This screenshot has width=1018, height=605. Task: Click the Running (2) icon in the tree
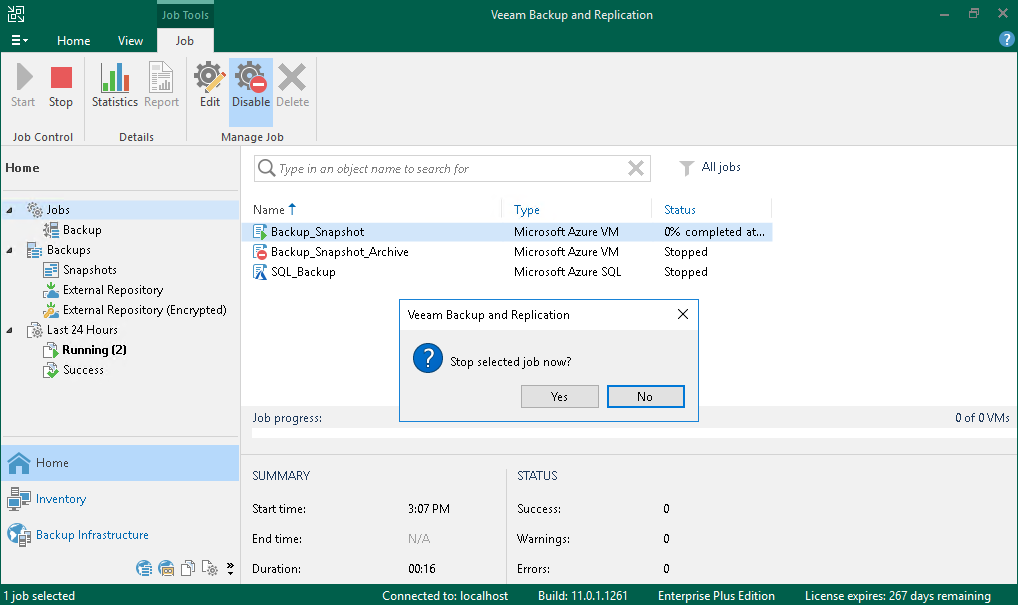coord(51,351)
